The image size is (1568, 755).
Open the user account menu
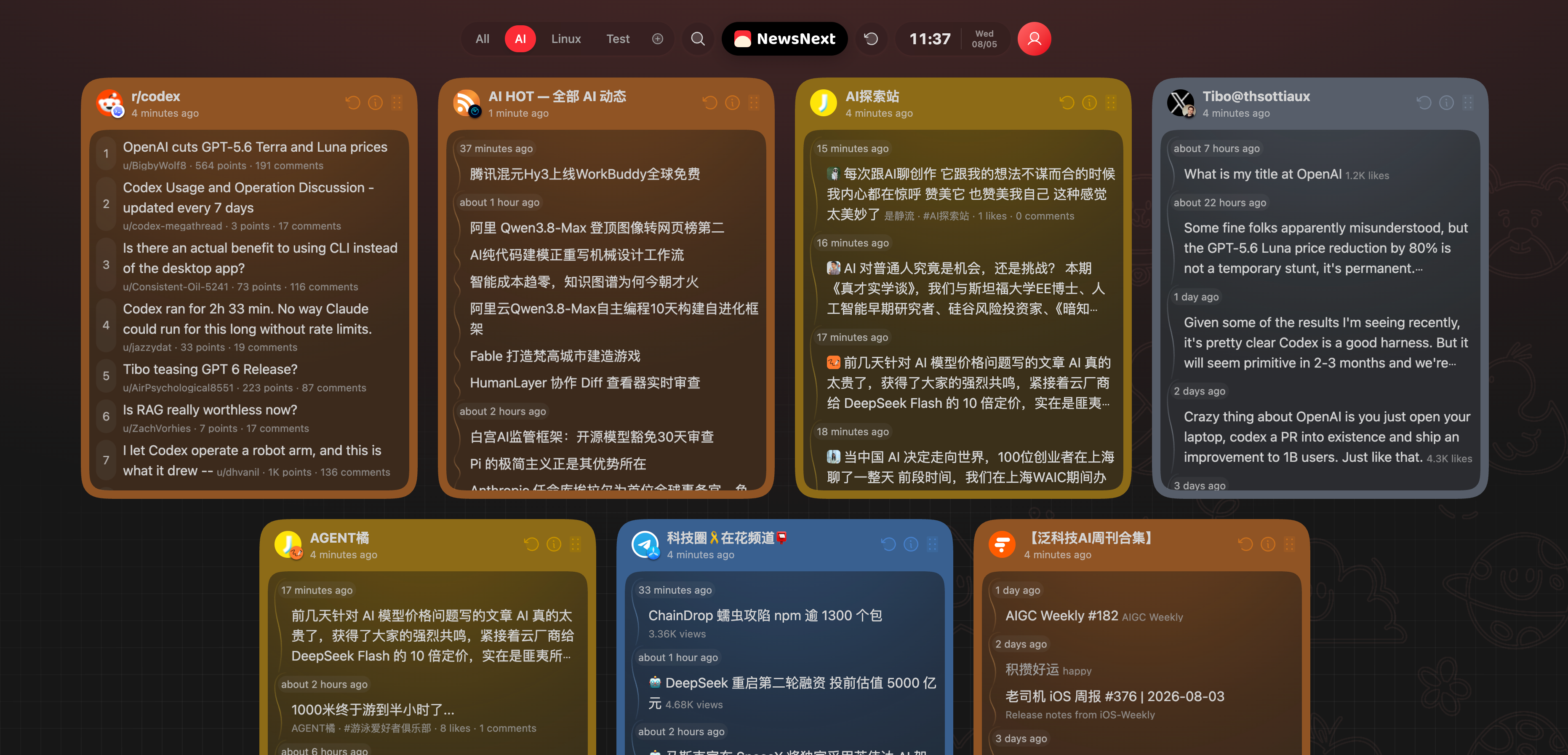pos(1034,39)
